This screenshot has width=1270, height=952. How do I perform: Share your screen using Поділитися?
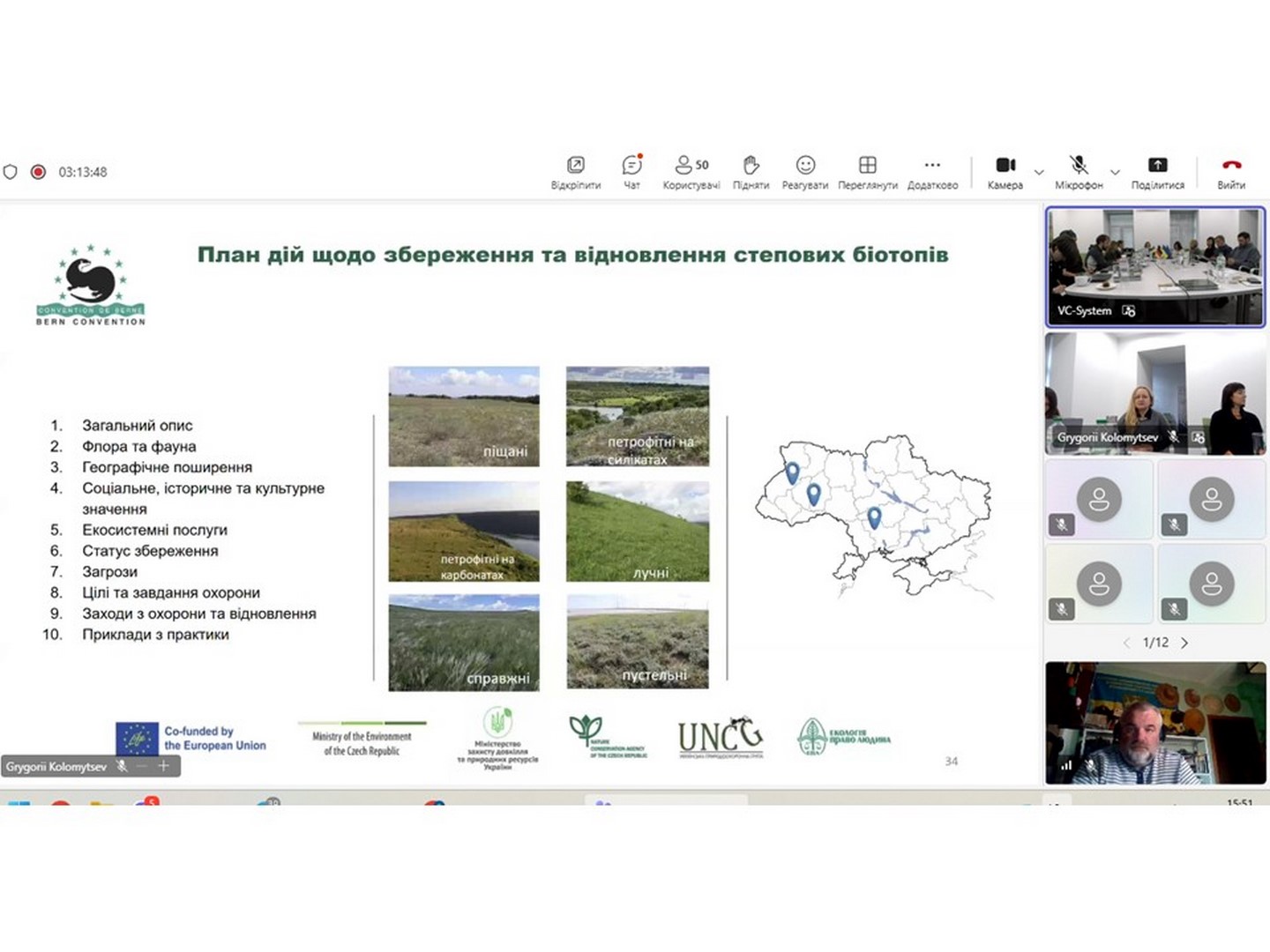(x=1157, y=171)
